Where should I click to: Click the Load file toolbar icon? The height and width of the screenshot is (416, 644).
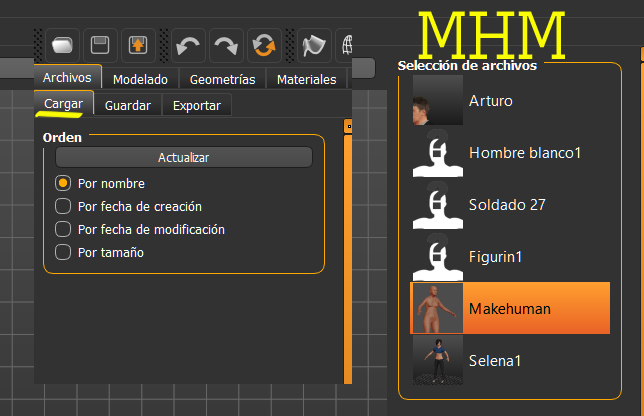click(x=62, y=45)
